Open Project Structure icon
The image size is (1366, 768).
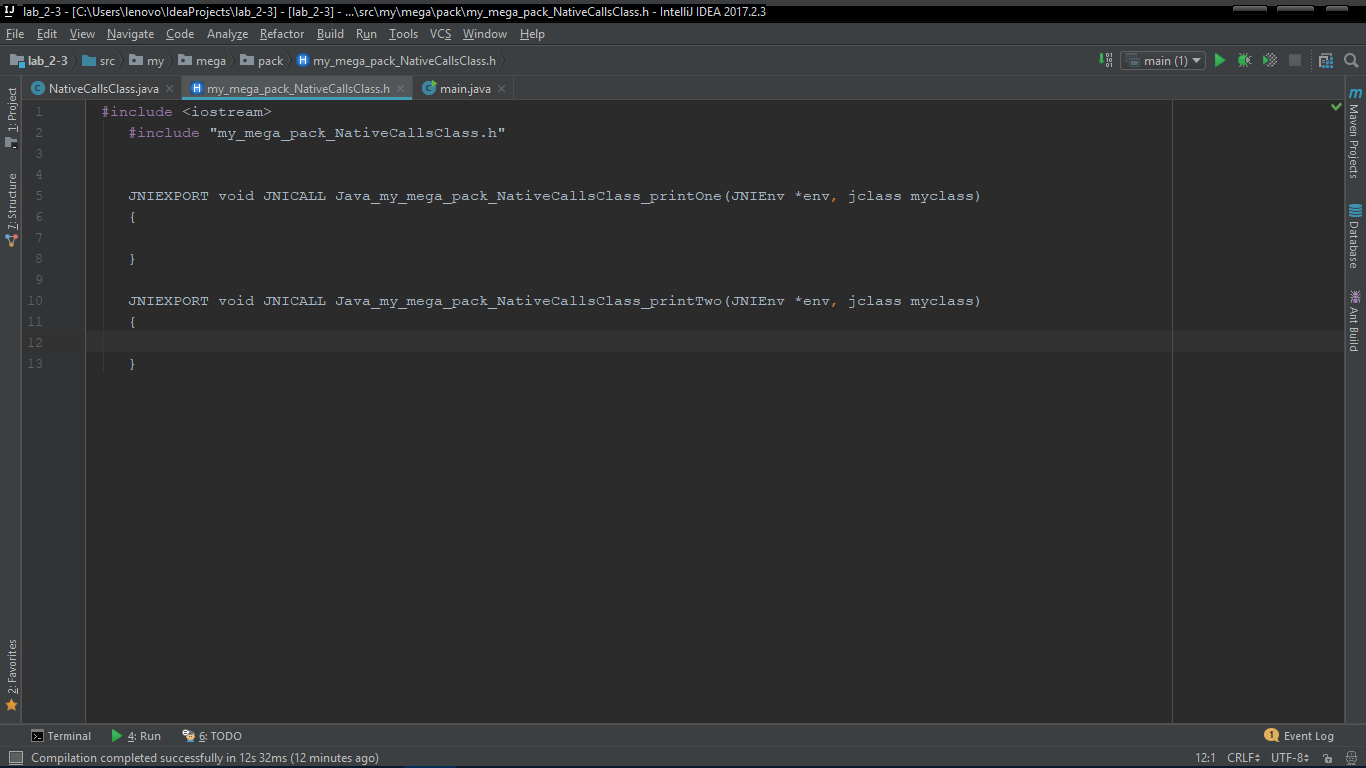[x=1326, y=60]
